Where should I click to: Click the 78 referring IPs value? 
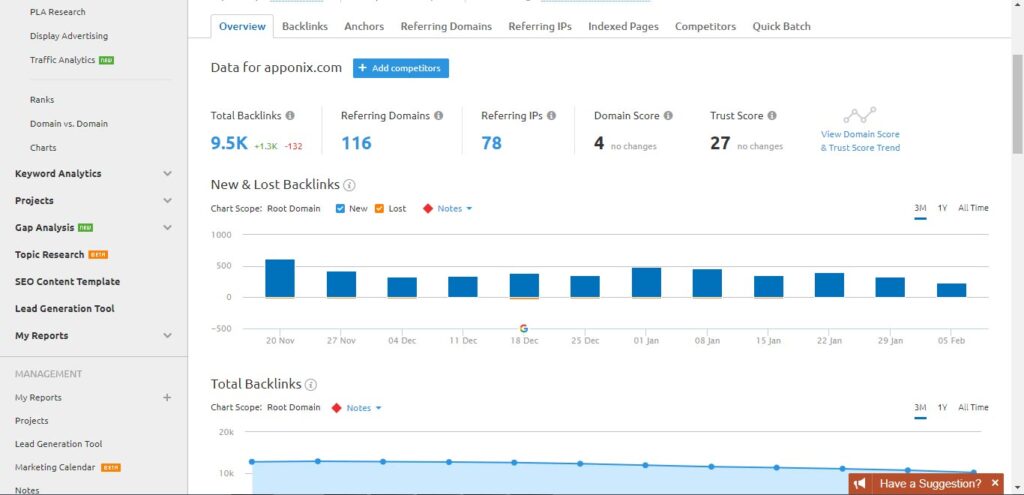(492, 143)
